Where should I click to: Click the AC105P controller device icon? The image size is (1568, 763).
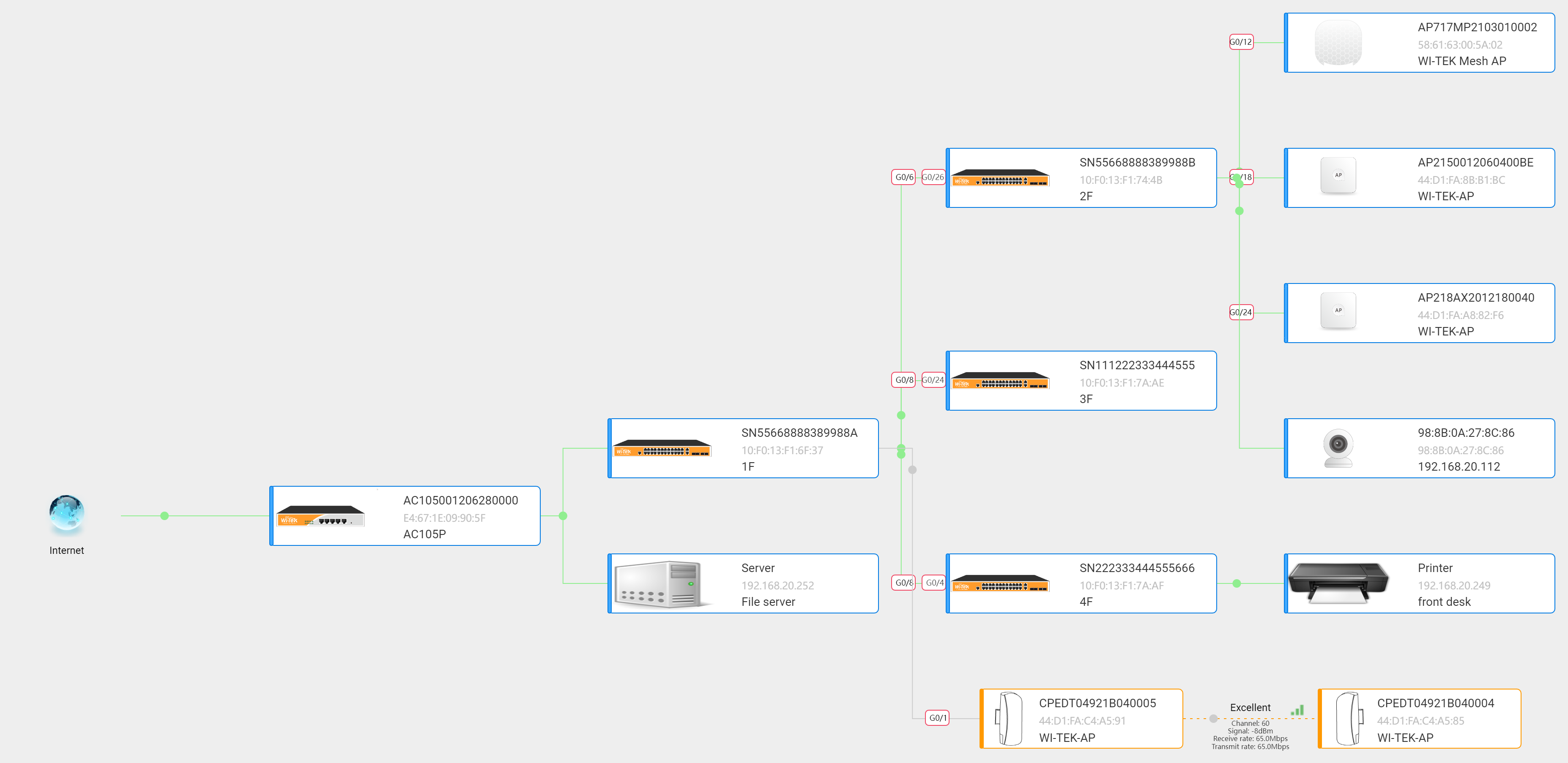[x=321, y=516]
